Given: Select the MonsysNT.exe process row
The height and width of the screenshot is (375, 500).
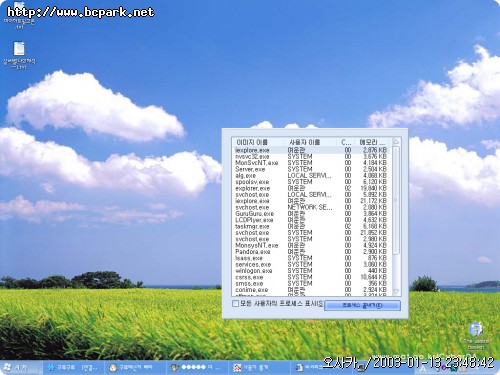Looking at the screenshot, I should click(312, 245).
